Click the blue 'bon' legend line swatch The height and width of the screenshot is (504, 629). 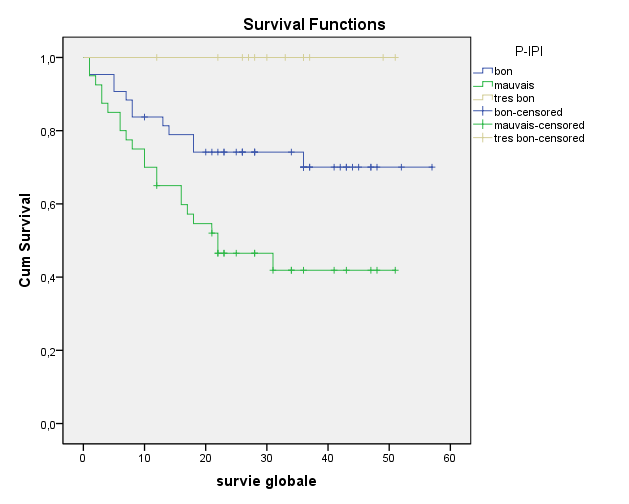pos(483,71)
